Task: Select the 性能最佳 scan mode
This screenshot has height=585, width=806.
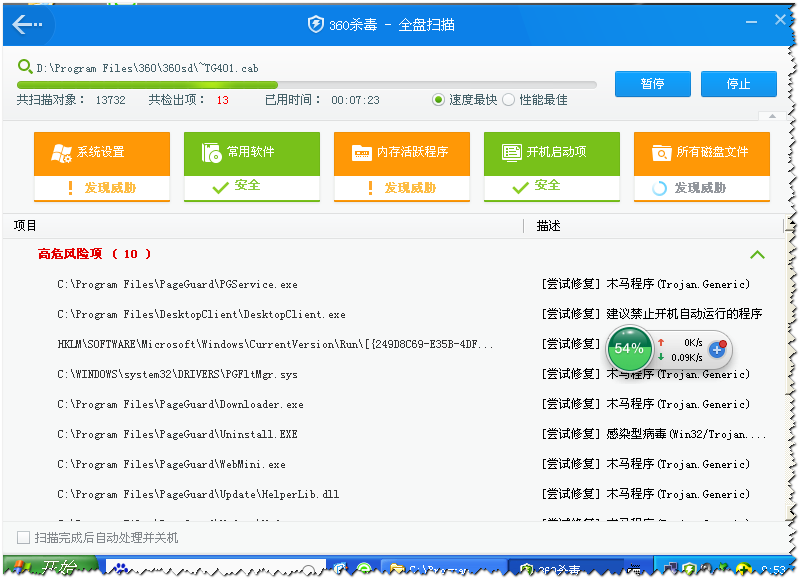Action: coord(509,100)
